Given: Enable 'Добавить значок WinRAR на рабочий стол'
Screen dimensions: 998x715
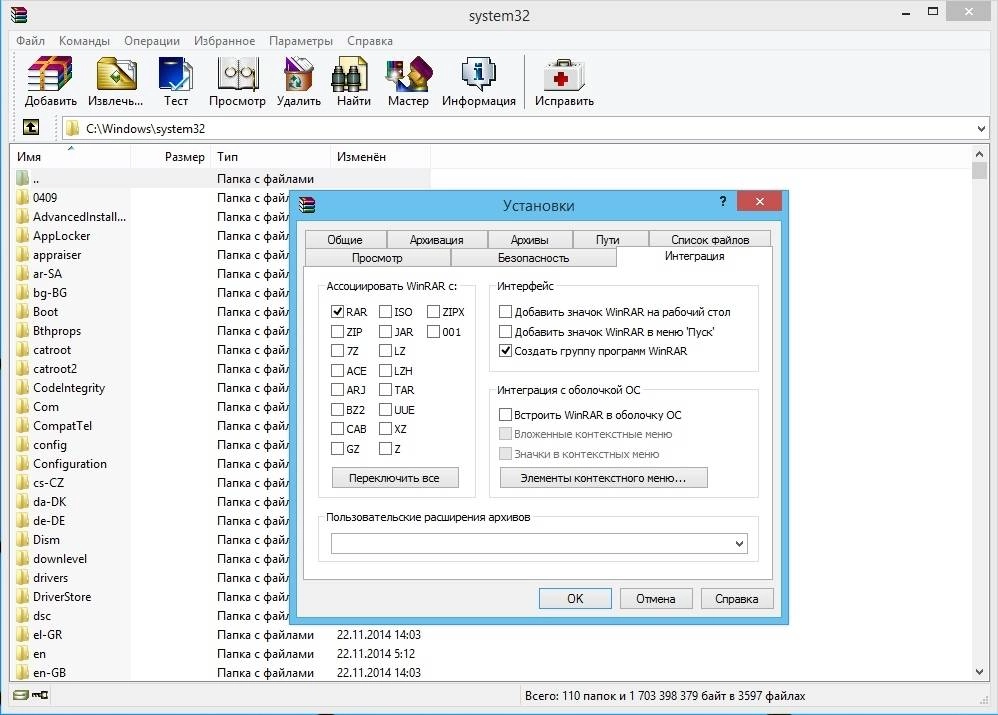Looking at the screenshot, I should [505, 312].
